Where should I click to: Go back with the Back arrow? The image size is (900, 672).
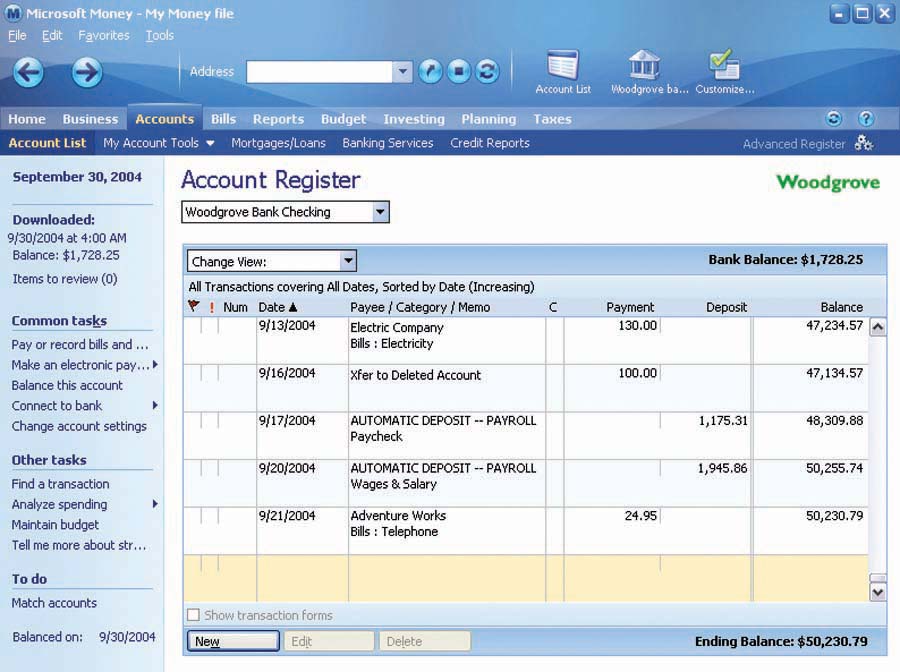point(28,72)
